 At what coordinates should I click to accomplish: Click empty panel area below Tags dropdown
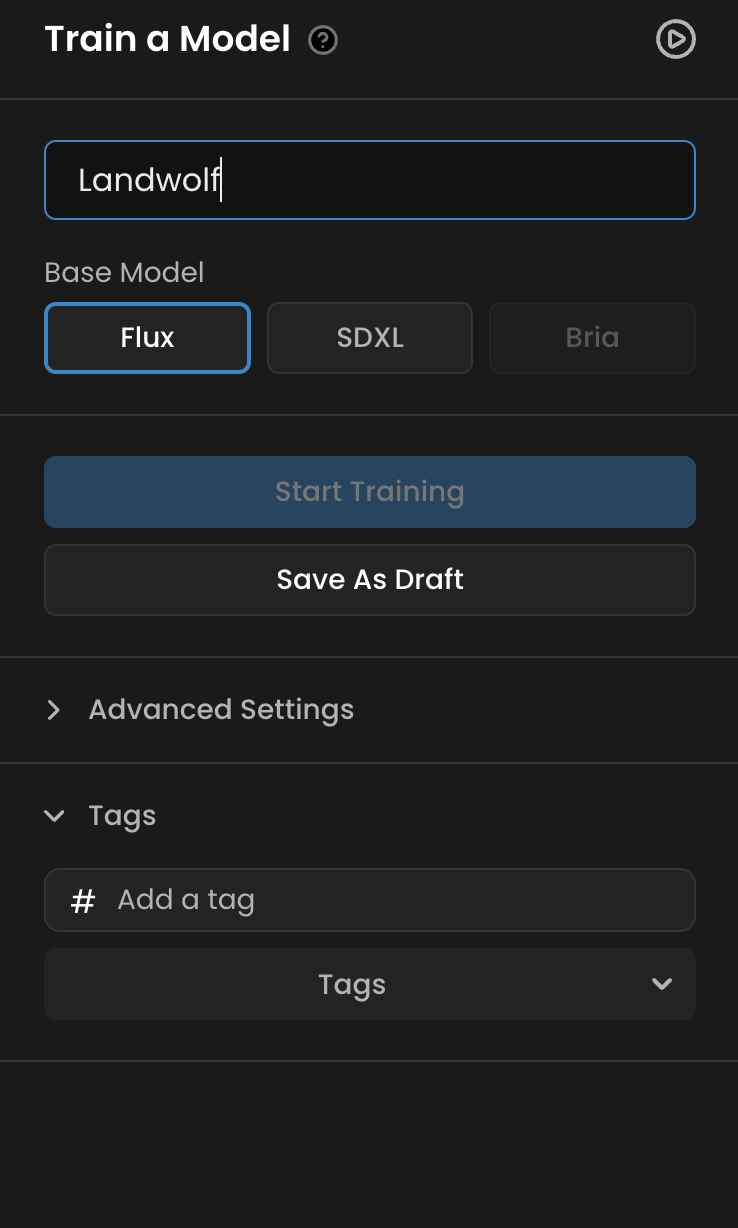coord(370,1140)
